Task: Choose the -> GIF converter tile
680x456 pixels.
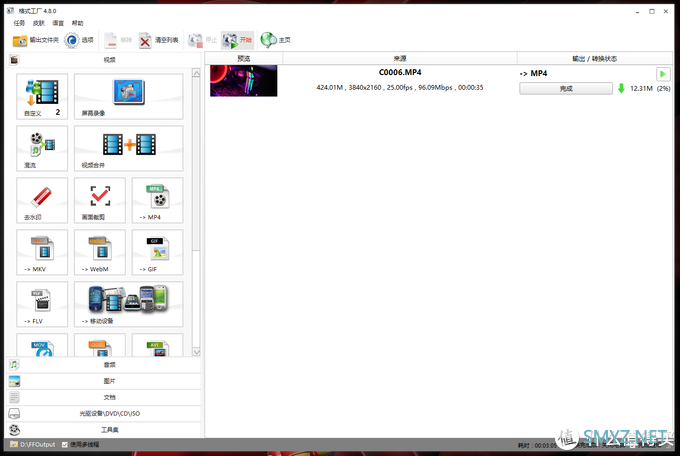Action: pos(157,253)
